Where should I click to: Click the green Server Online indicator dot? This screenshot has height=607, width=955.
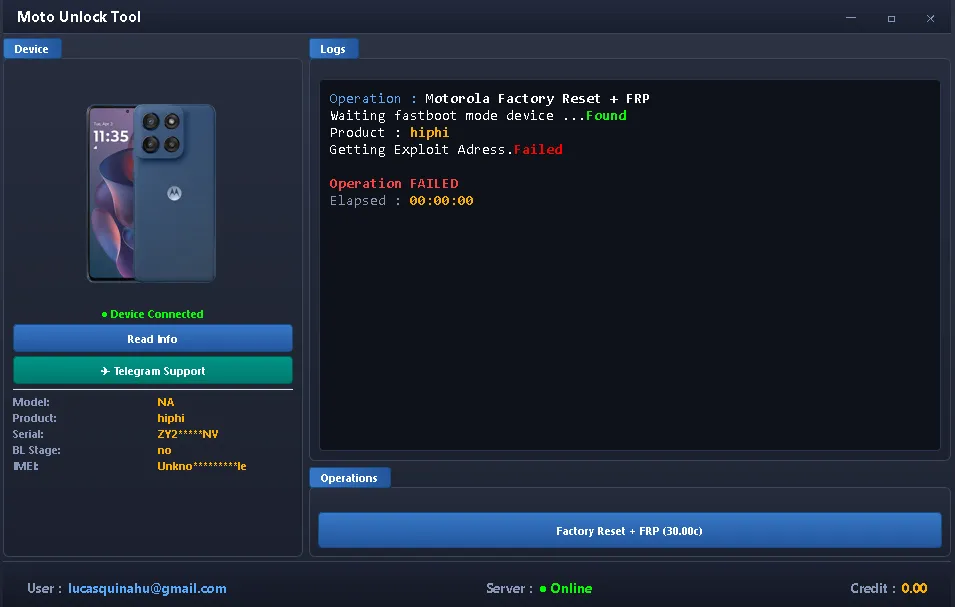(543, 589)
